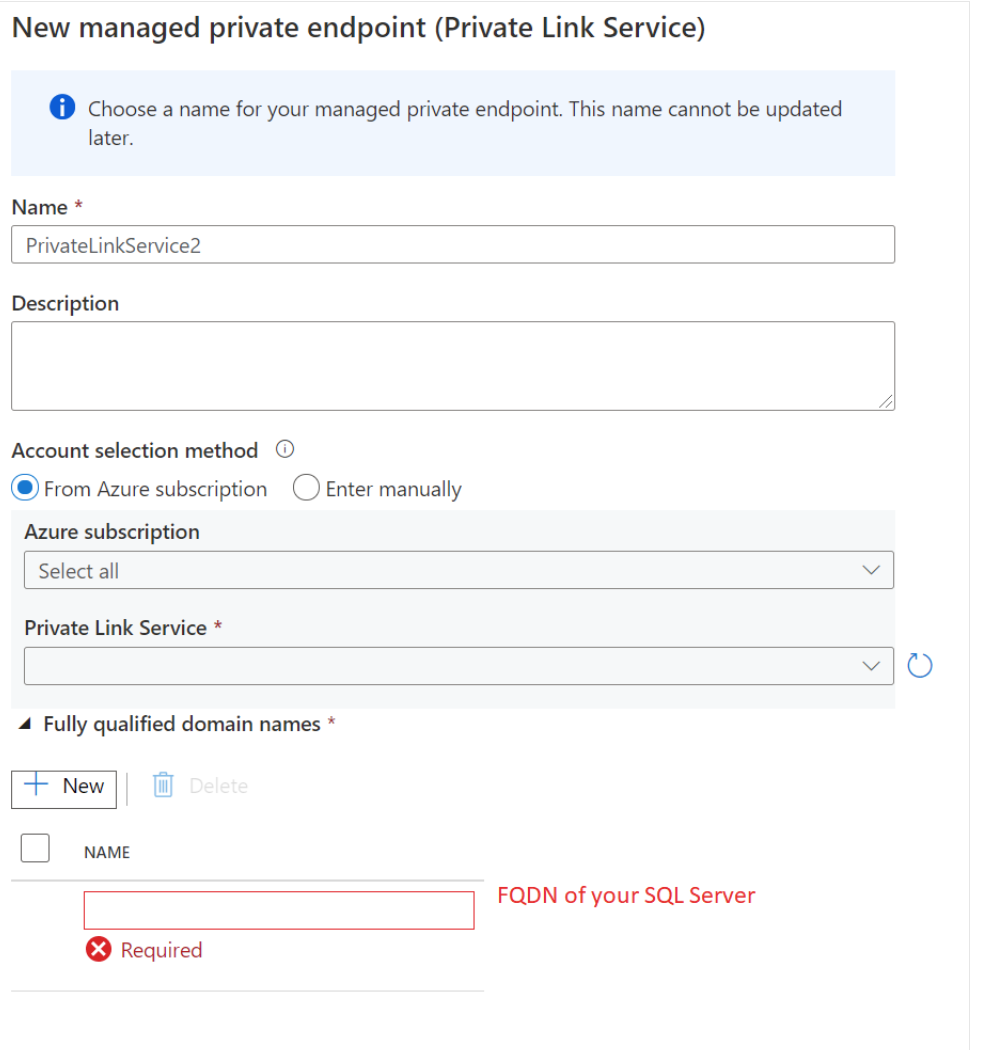Viewport: 992px width, 1050px height.
Task: Click the NAME column header
Action: pos(107,852)
